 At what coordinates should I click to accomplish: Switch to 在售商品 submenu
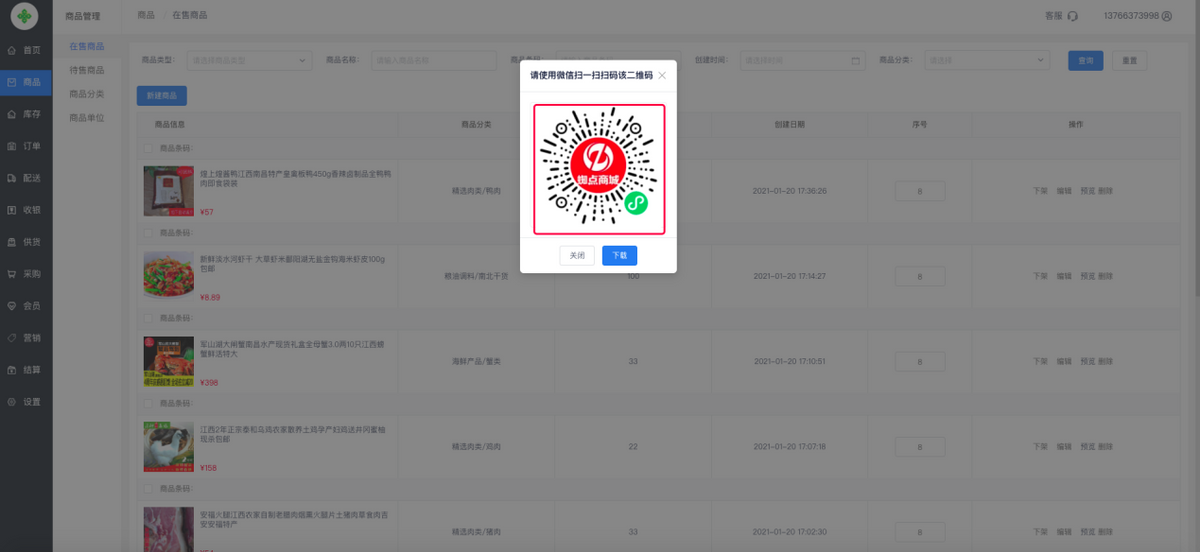86,46
